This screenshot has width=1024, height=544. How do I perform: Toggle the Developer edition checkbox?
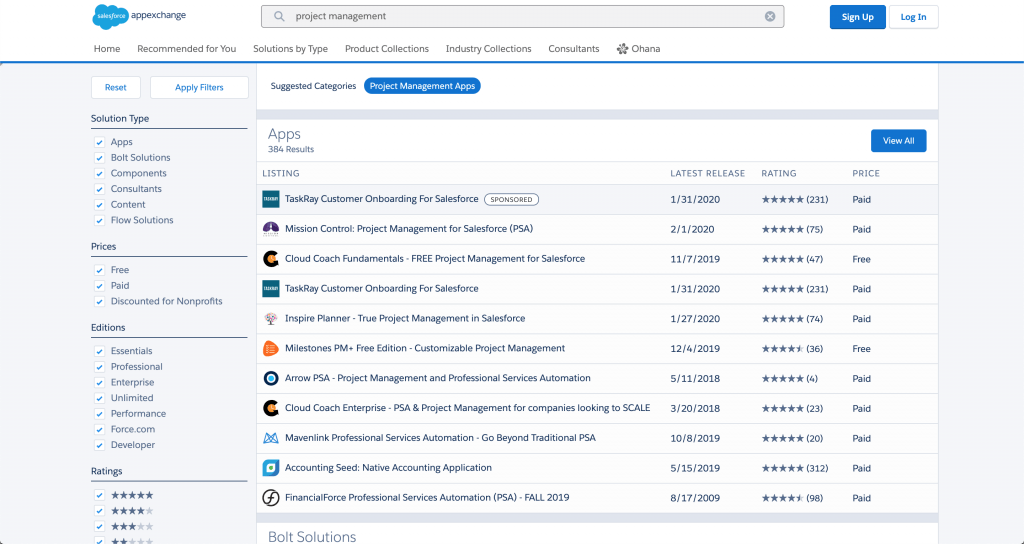point(99,445)
